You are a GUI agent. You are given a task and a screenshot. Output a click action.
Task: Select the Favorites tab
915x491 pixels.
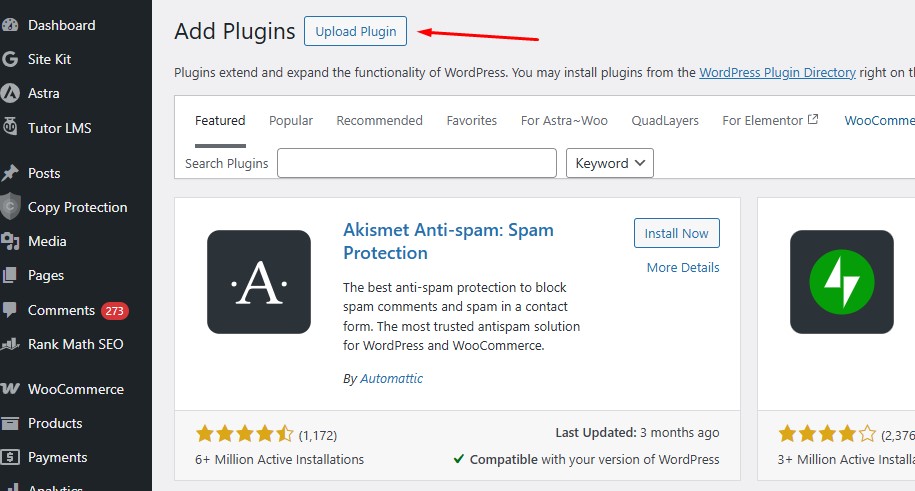pos(472,121)
